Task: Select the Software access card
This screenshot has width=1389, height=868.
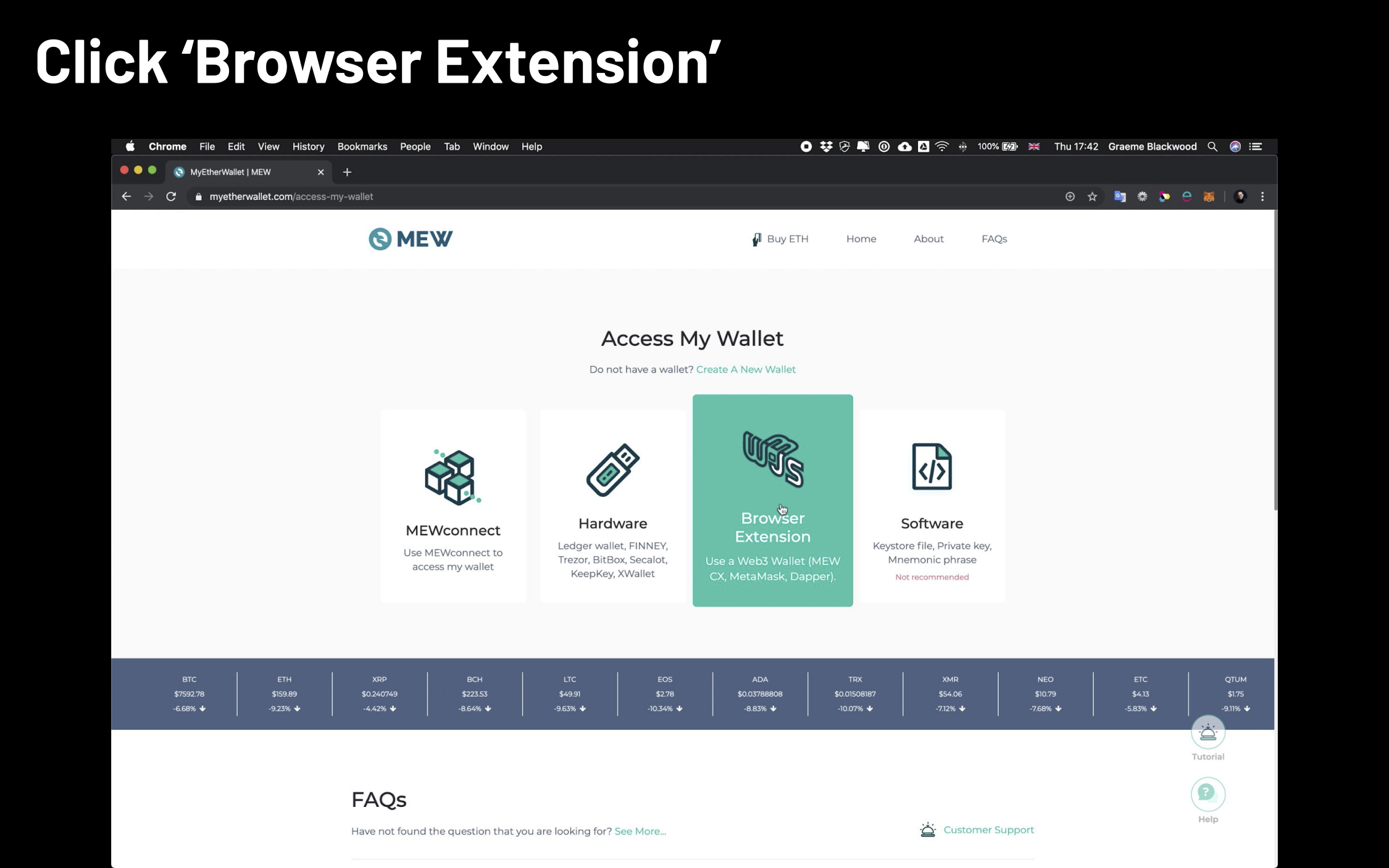Action: 932,506
